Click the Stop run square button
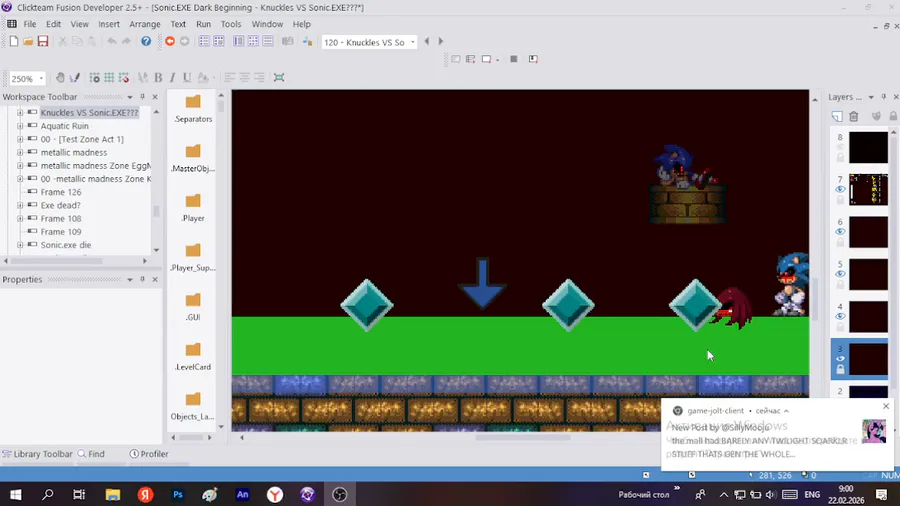 tap(514, 59)
